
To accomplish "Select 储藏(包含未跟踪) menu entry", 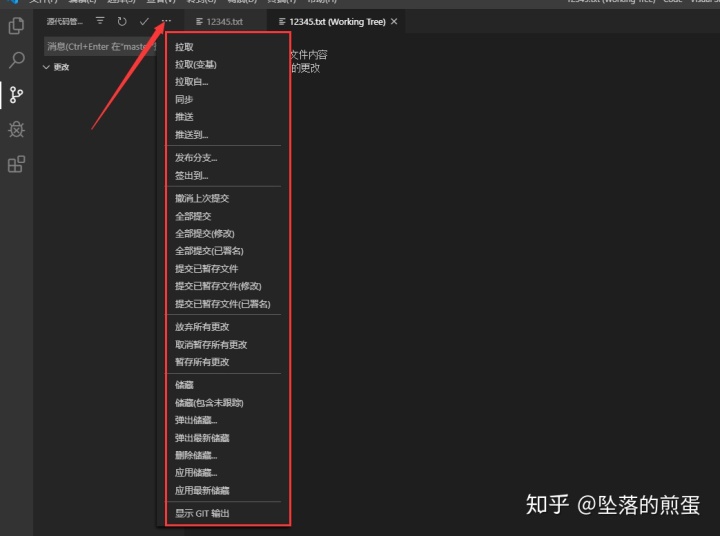I will point(209,403).
